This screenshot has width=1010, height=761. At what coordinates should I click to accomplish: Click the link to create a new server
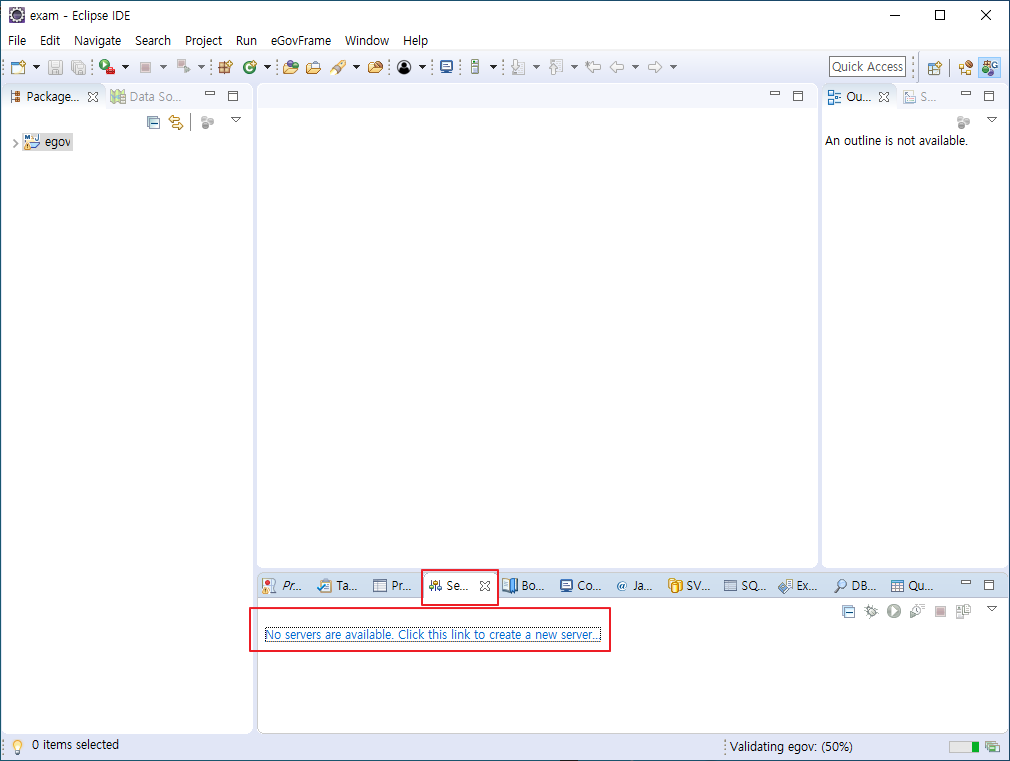433,635
